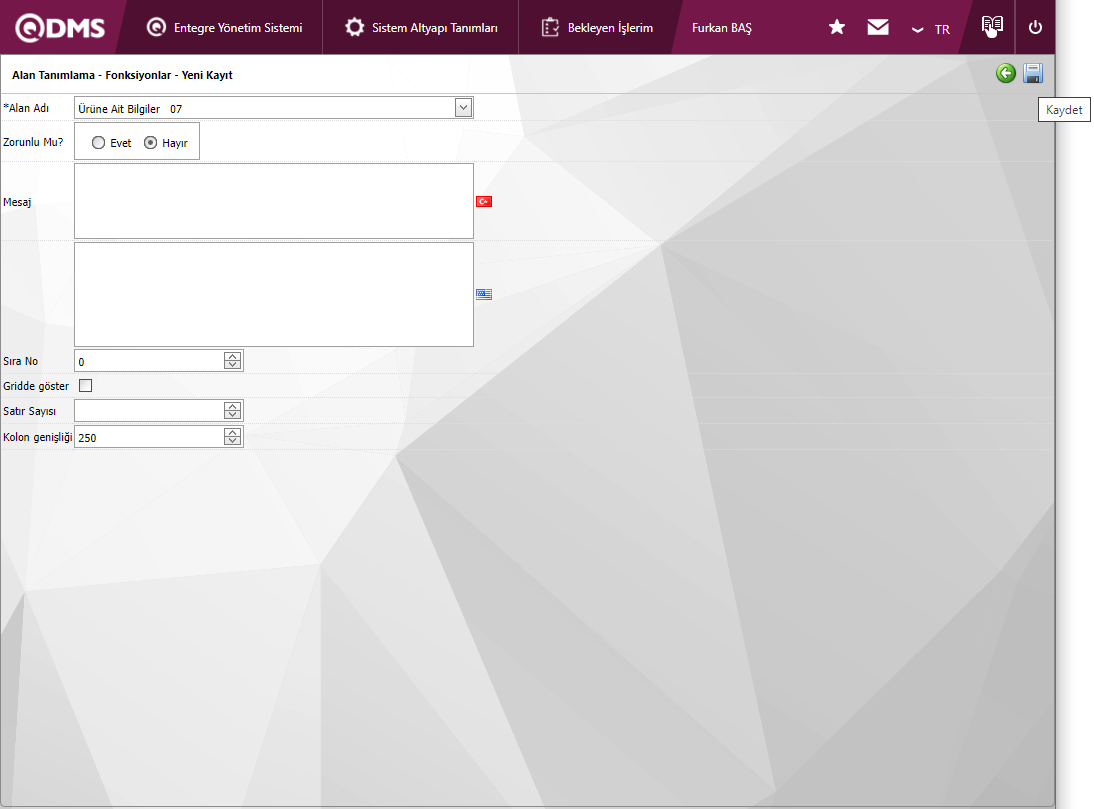Open Entegre Yönetim Sistemi menu
This screenshot has height=809, width=1094.
pyautogui.click(x=225, y=27)
